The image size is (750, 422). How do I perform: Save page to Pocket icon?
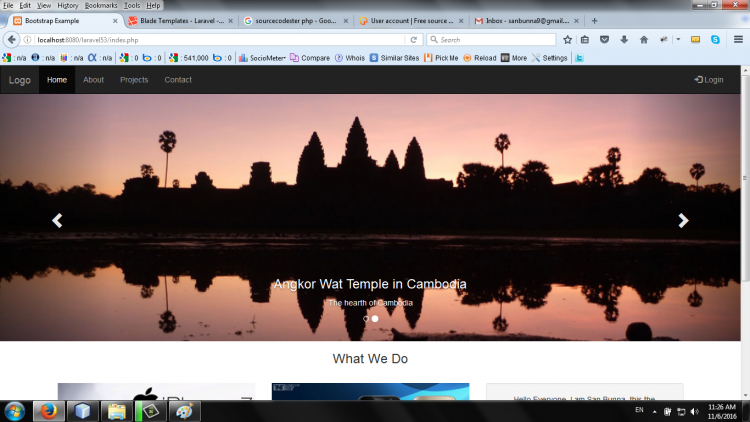[605, 40]
